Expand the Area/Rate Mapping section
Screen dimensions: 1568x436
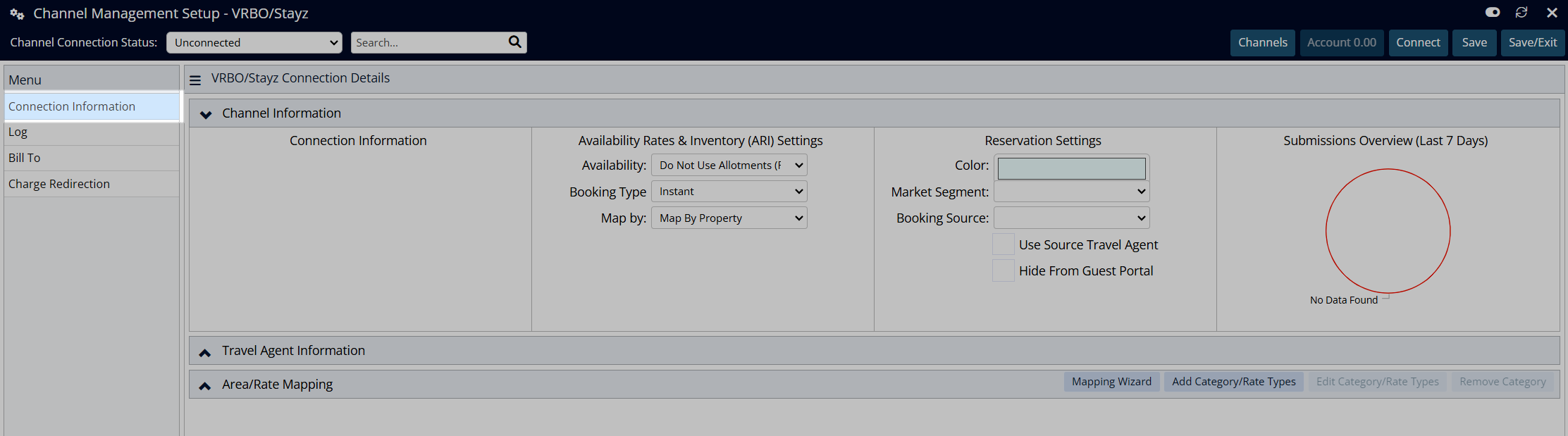205,385
